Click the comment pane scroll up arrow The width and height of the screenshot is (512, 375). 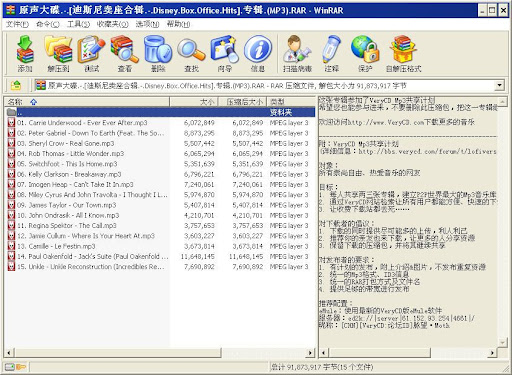point(502,101)
